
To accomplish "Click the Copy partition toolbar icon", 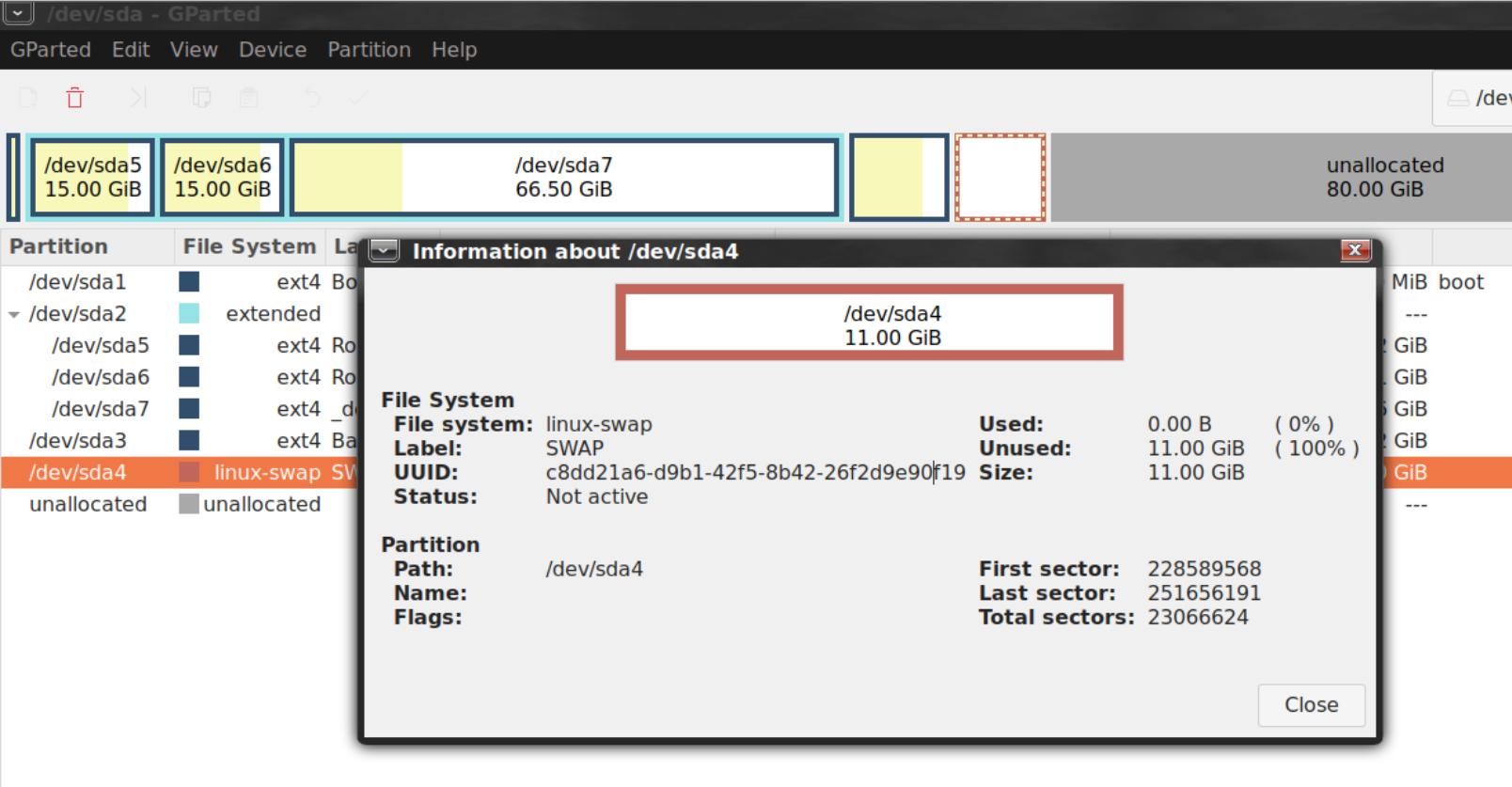I will (201, 98).
